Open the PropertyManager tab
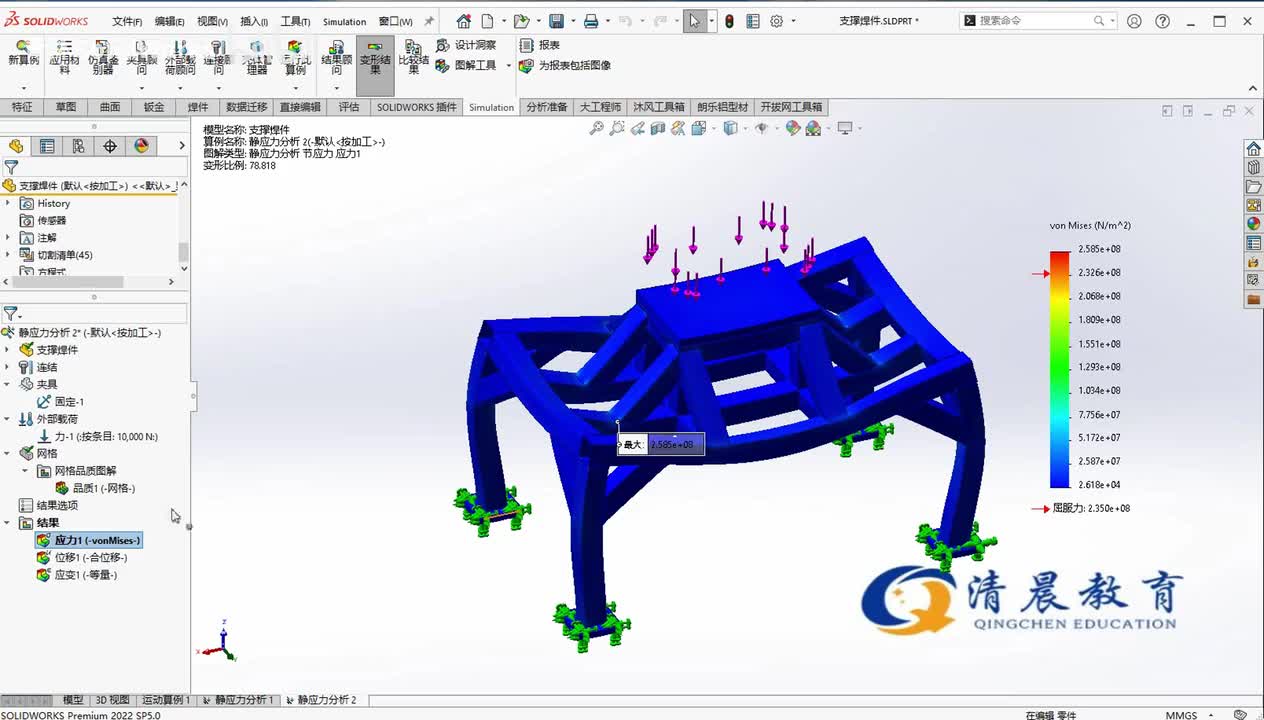This screenshot has height=720, width=1264. pos(47,146)
